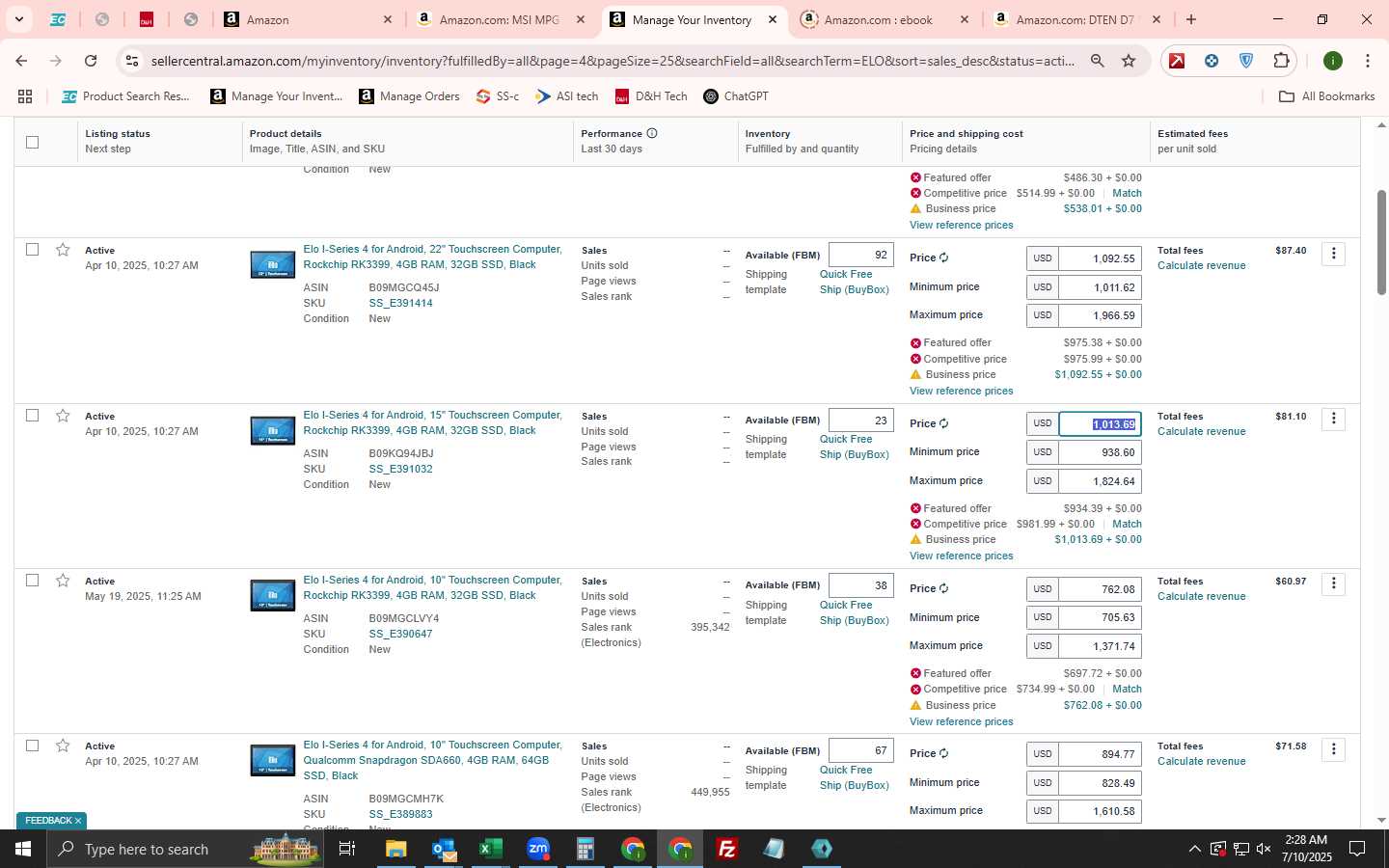Open the tab search dropdown arrow

point(18,19)
